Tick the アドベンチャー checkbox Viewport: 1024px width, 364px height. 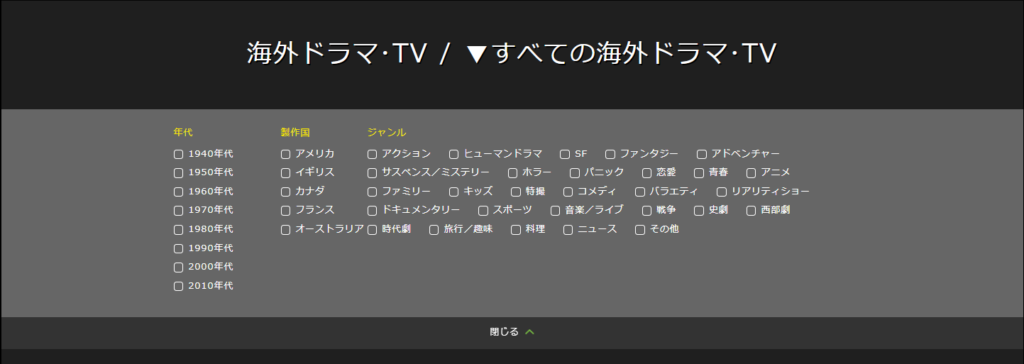click(702, 154)
